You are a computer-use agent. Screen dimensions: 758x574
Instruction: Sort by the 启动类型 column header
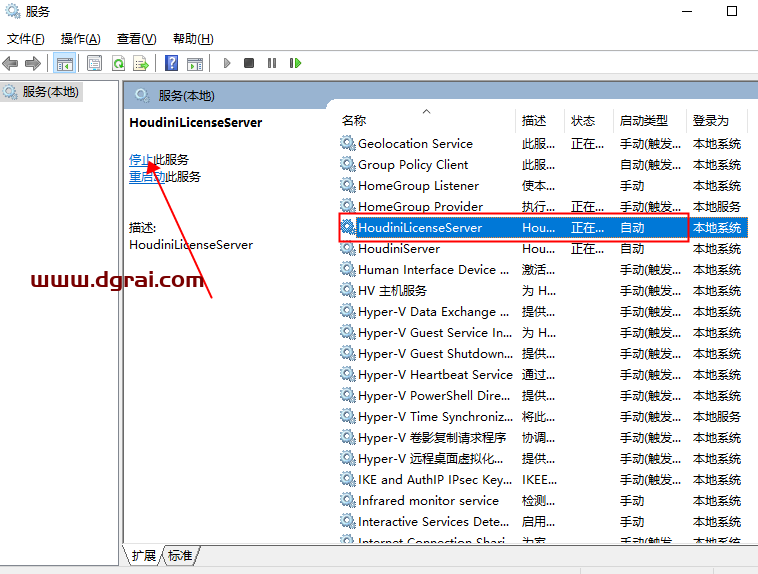coord(644,120)
